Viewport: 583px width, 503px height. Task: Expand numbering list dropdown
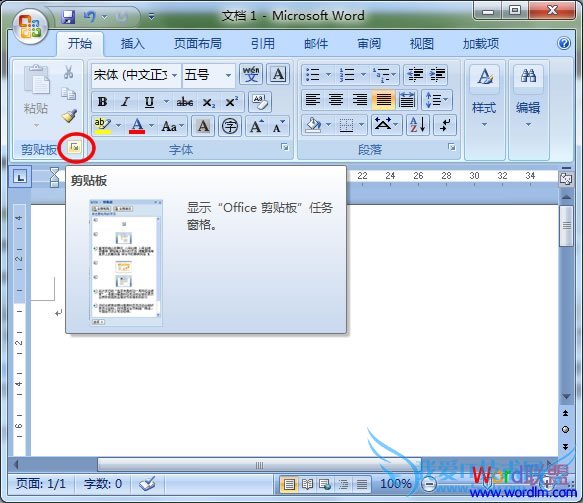click(x=363, y=74)
